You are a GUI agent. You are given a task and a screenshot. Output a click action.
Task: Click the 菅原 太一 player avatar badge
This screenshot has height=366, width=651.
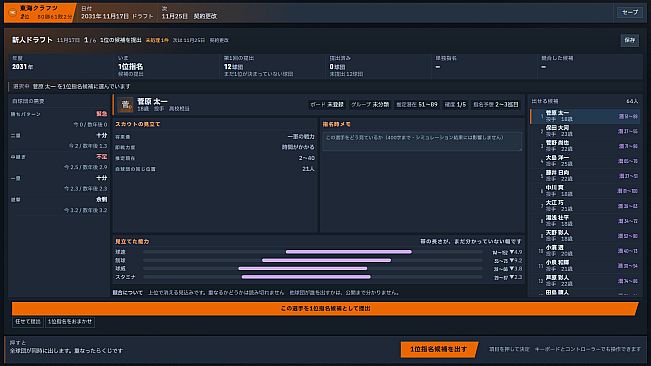click(125, 105)
